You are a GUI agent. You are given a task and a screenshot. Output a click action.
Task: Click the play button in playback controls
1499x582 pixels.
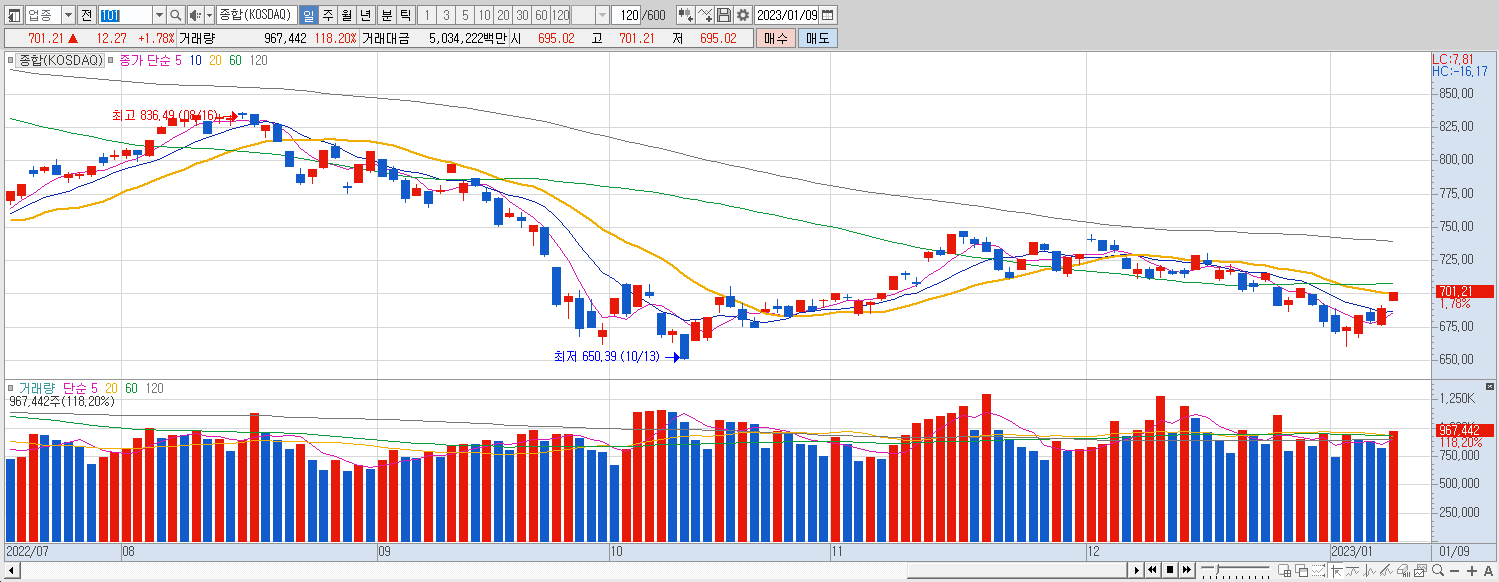tap(1137, 570)
